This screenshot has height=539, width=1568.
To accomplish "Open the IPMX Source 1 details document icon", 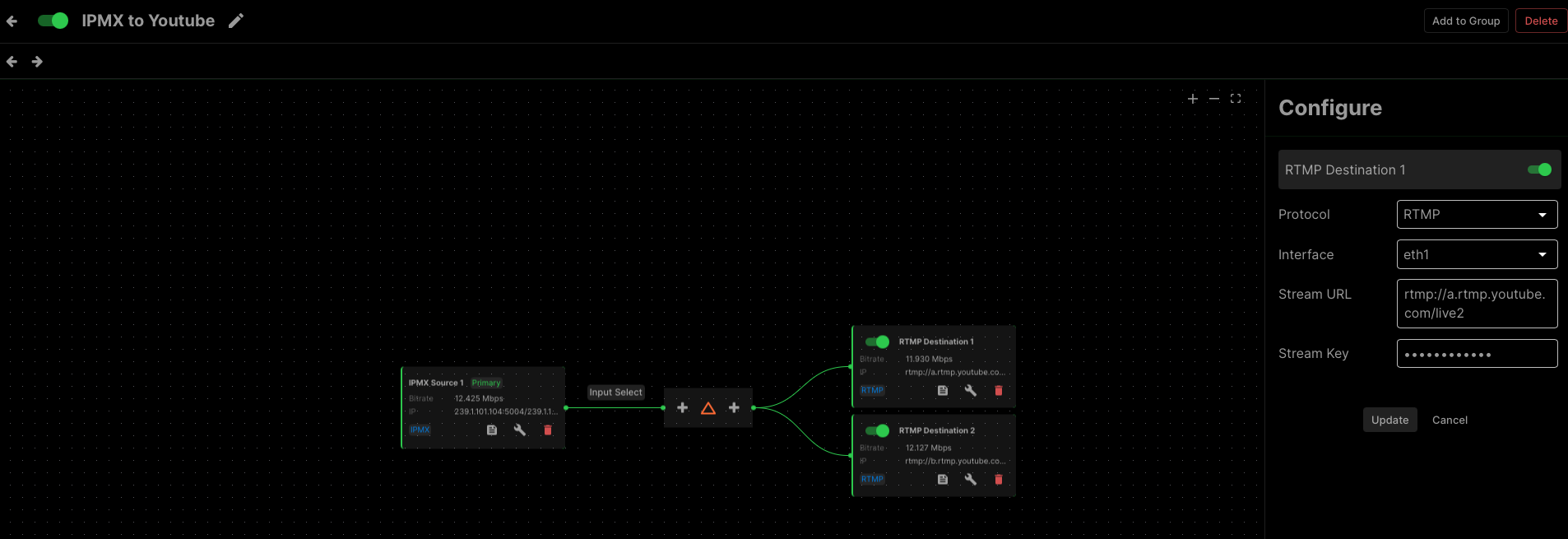I will [x=492, y=430].
